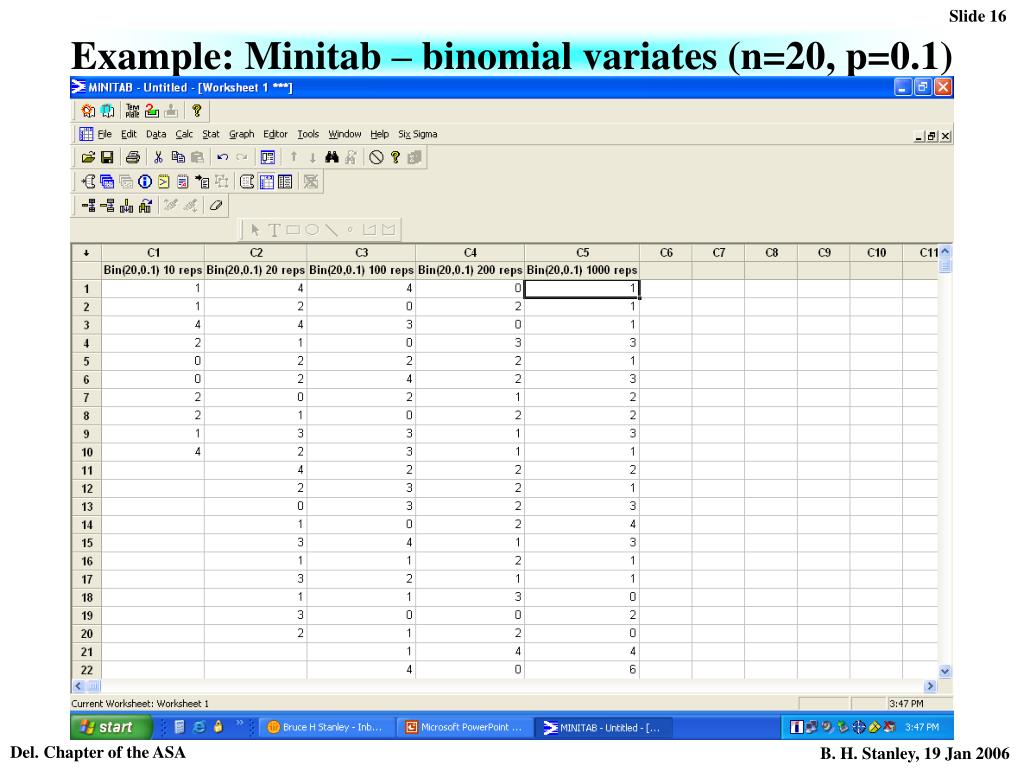This screenshot has height=768, width=1024.
Task: Click the horizontal scrollbar left arrow
Action: pos(78,686)
